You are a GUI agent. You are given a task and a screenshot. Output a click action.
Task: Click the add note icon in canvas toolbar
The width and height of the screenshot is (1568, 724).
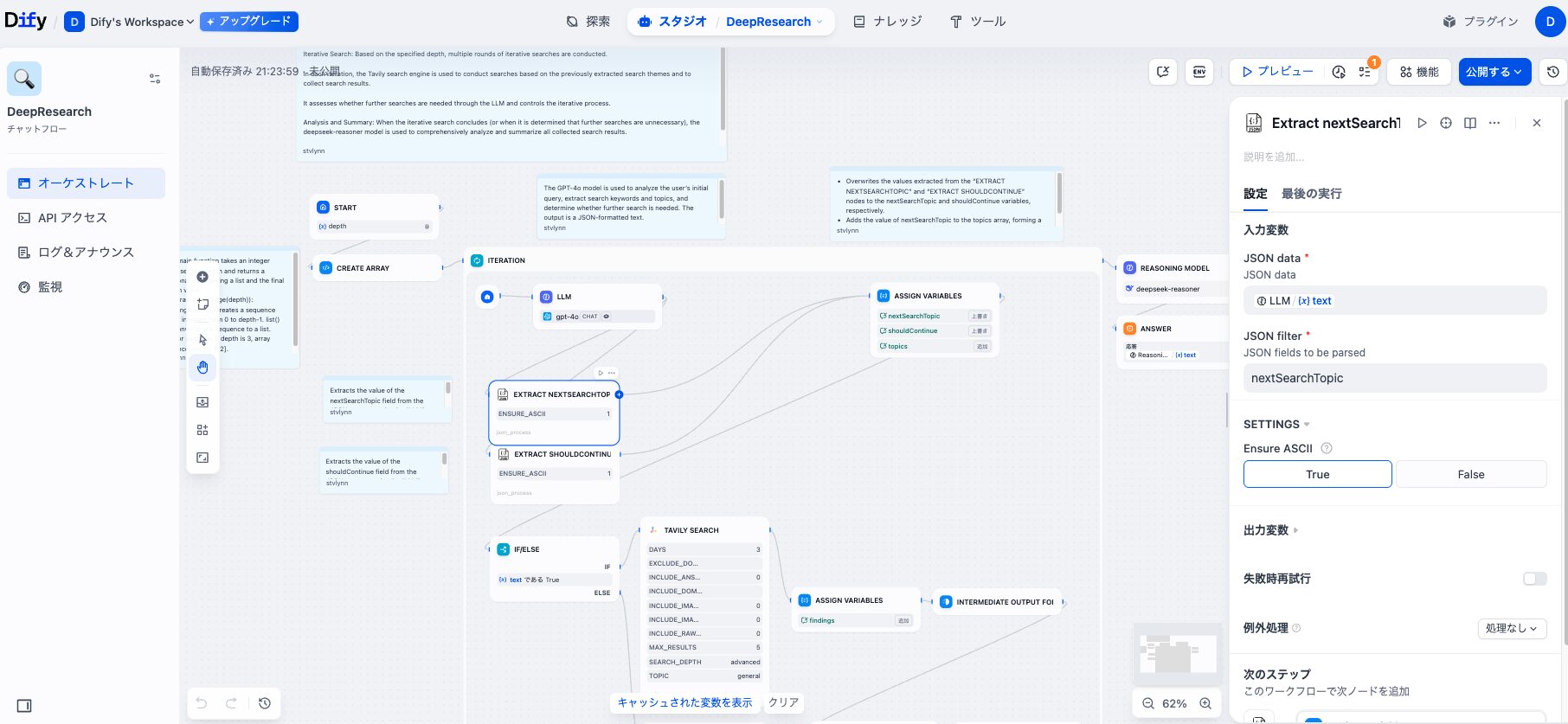[x=202, y=304]
